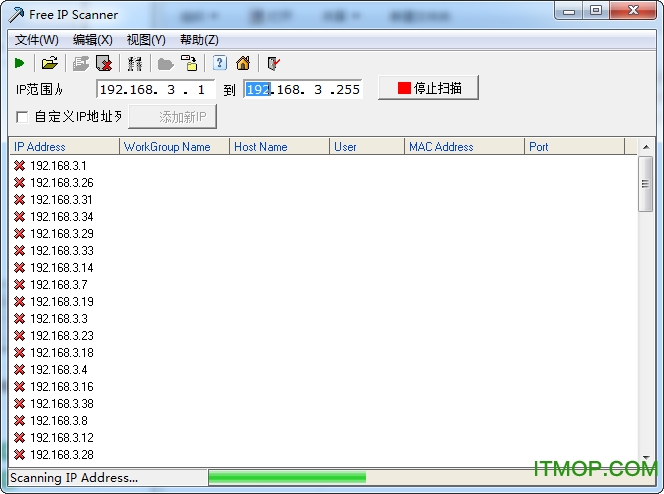Click the Scanning IP Address status text
This screenshot has height=494, width=664.
pyautogui.click(x=74, y=478)
